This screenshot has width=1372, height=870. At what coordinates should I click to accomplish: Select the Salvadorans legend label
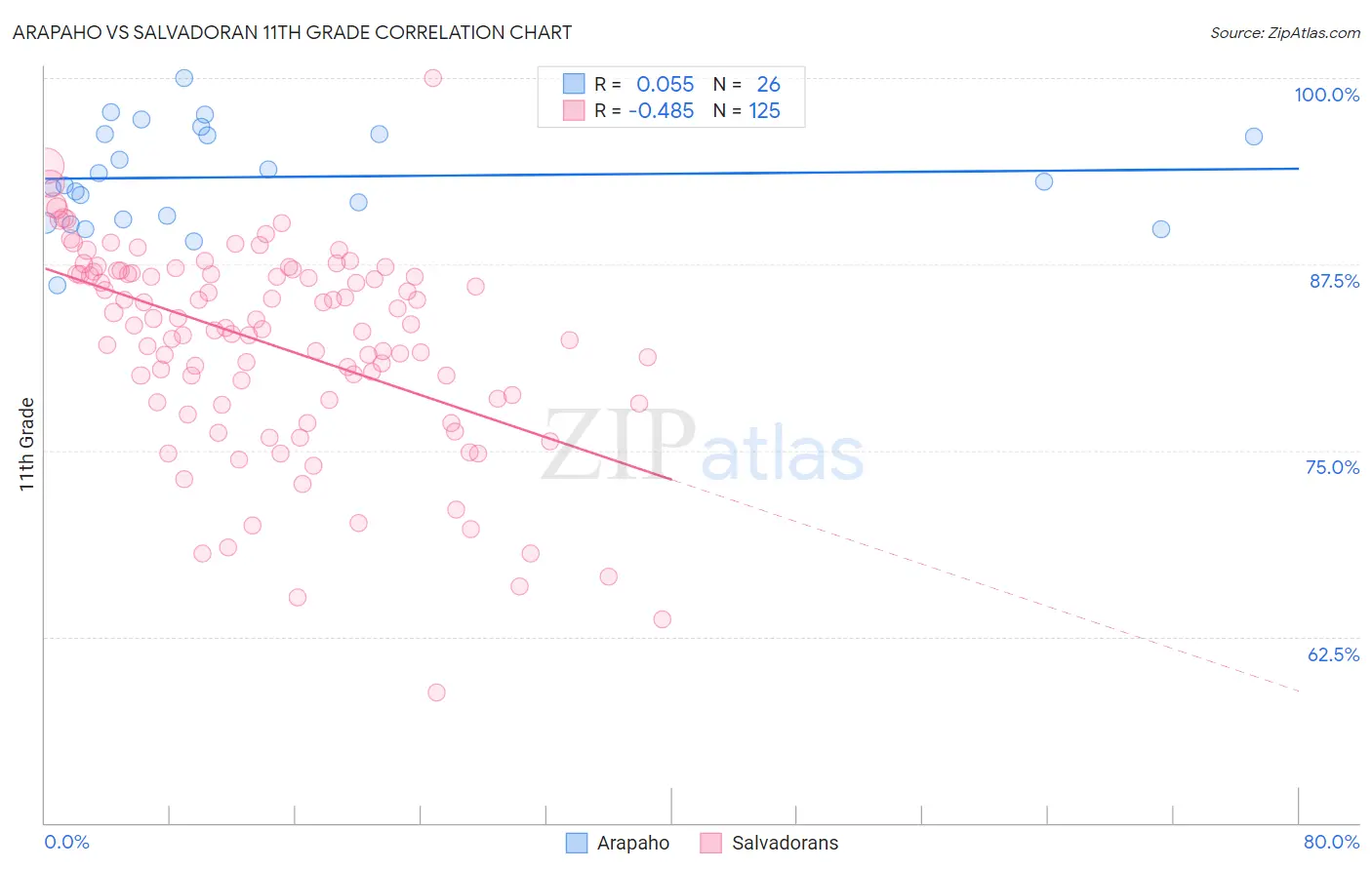[785, 843]
